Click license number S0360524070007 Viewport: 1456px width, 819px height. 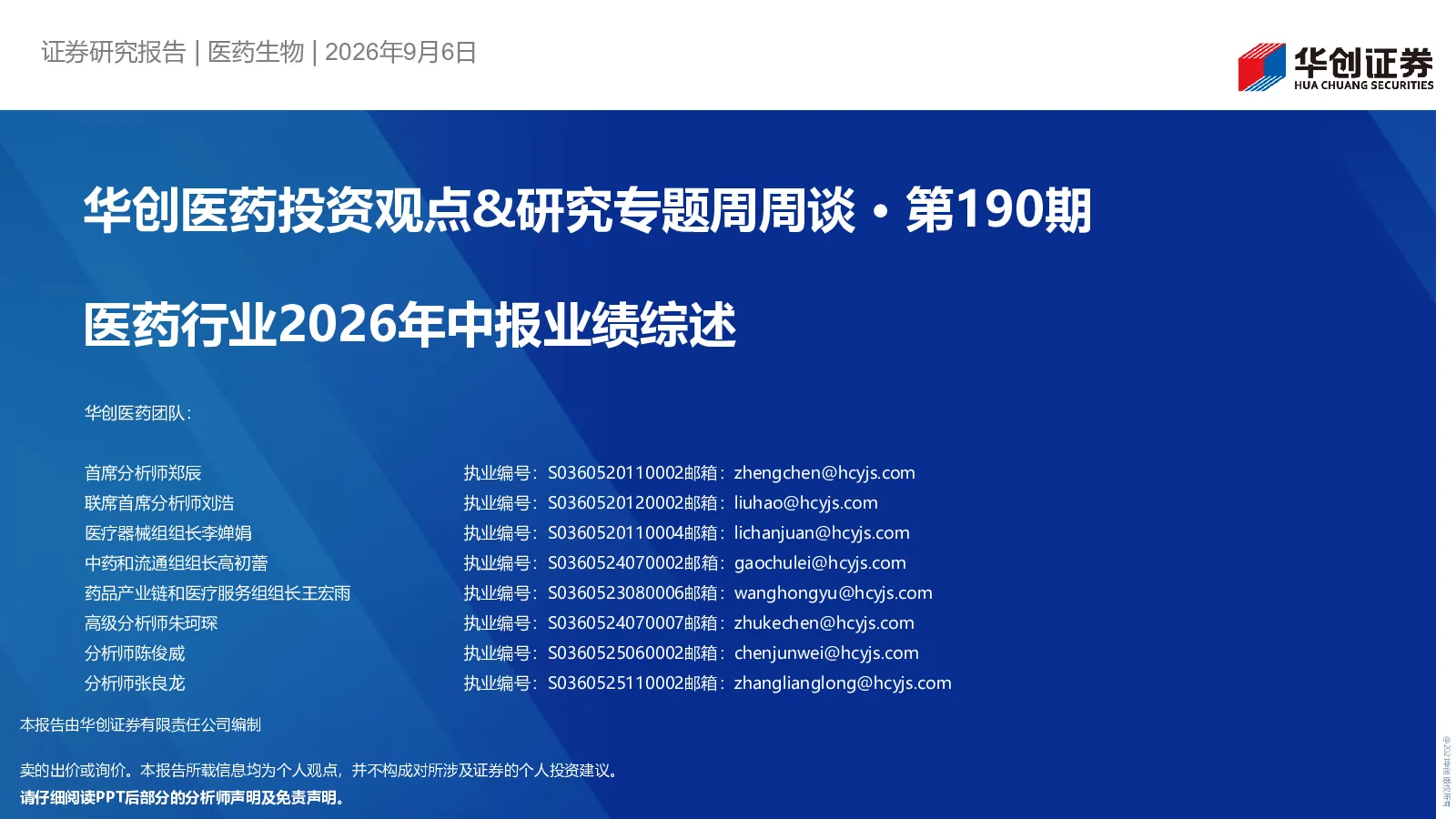tap(615, 623)
